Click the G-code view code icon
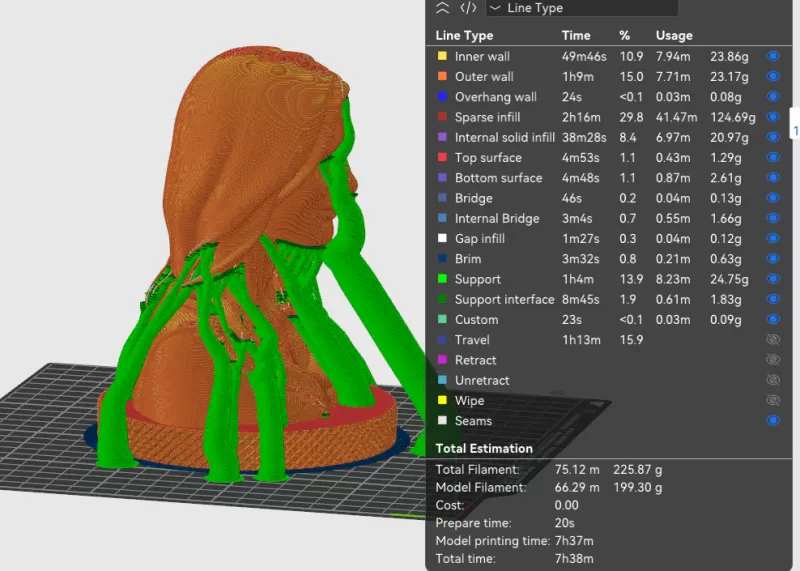This screenshot has height=571, width=800. tap(468, 8)
